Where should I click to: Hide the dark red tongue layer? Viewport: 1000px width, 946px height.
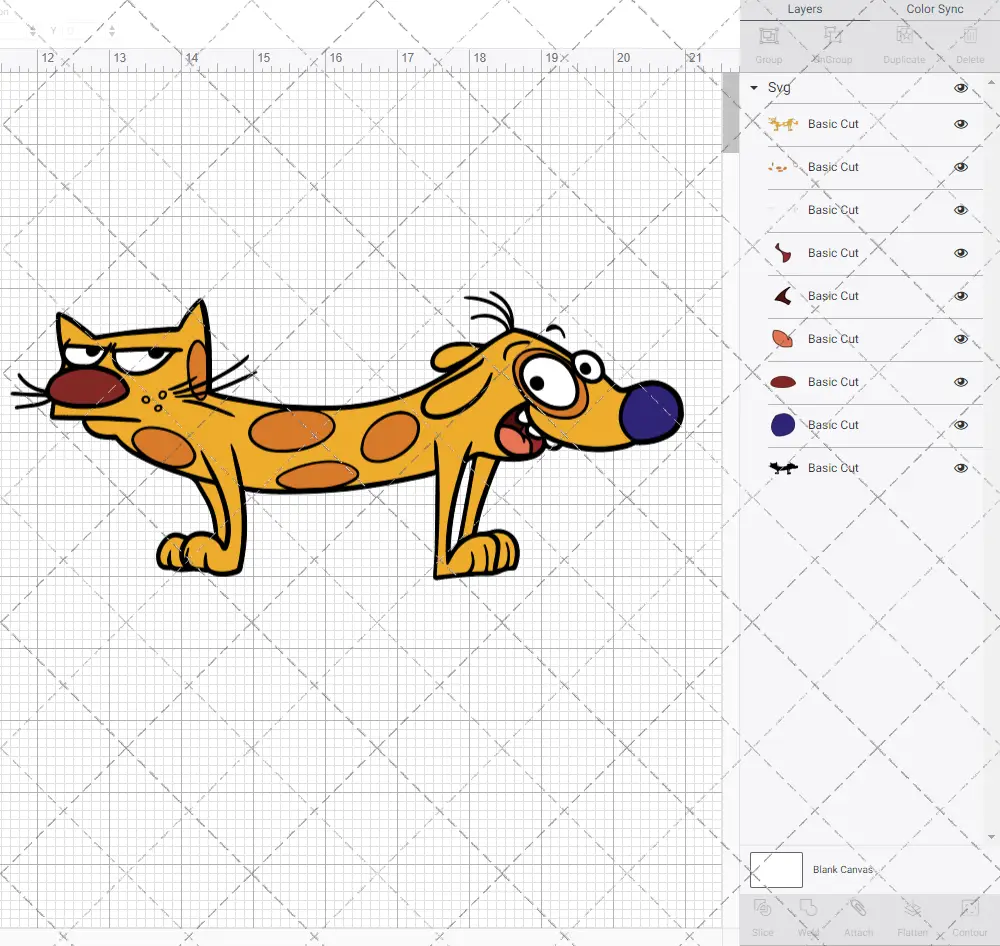[x=960, y=253]
